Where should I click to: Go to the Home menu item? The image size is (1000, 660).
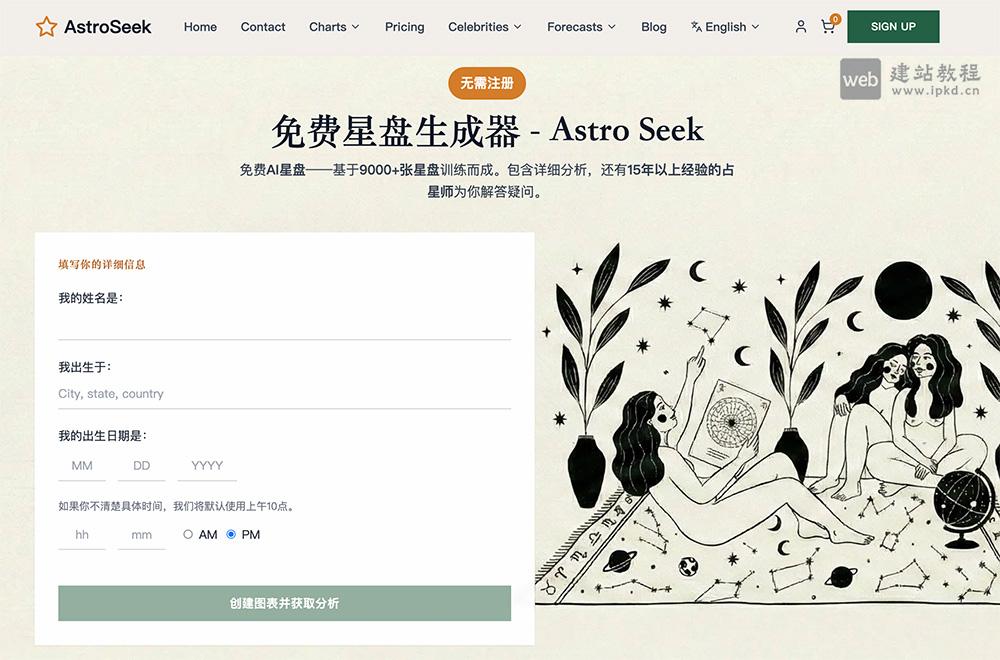point(200,27)
